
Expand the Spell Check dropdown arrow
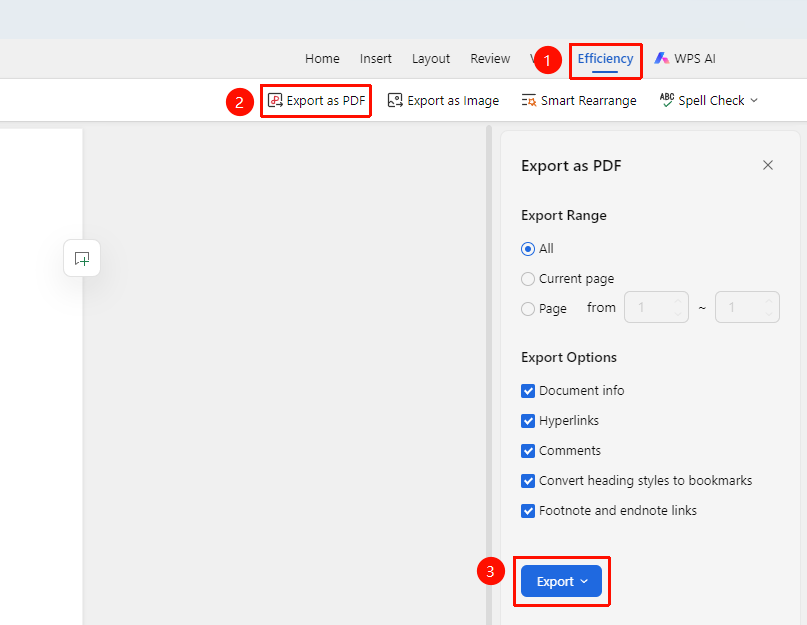click(754, 100)
